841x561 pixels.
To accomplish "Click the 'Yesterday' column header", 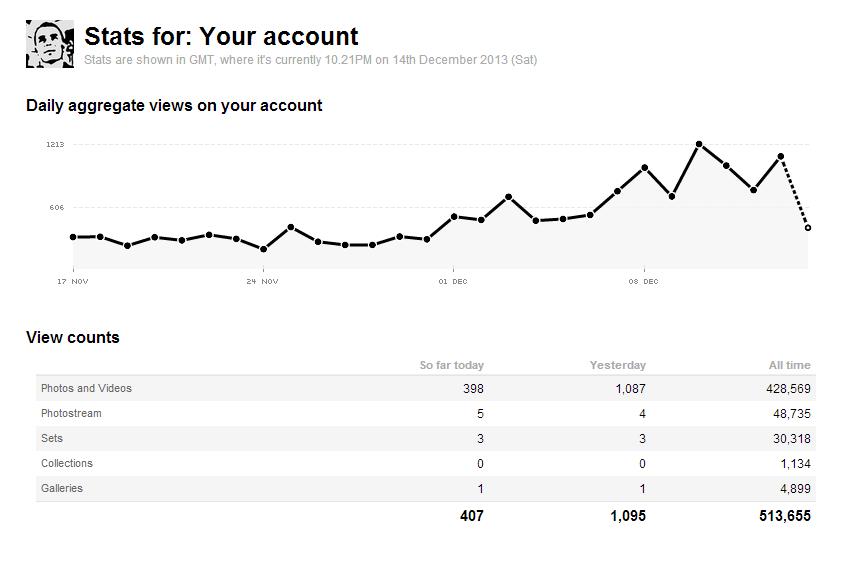I will click(618, 365).
